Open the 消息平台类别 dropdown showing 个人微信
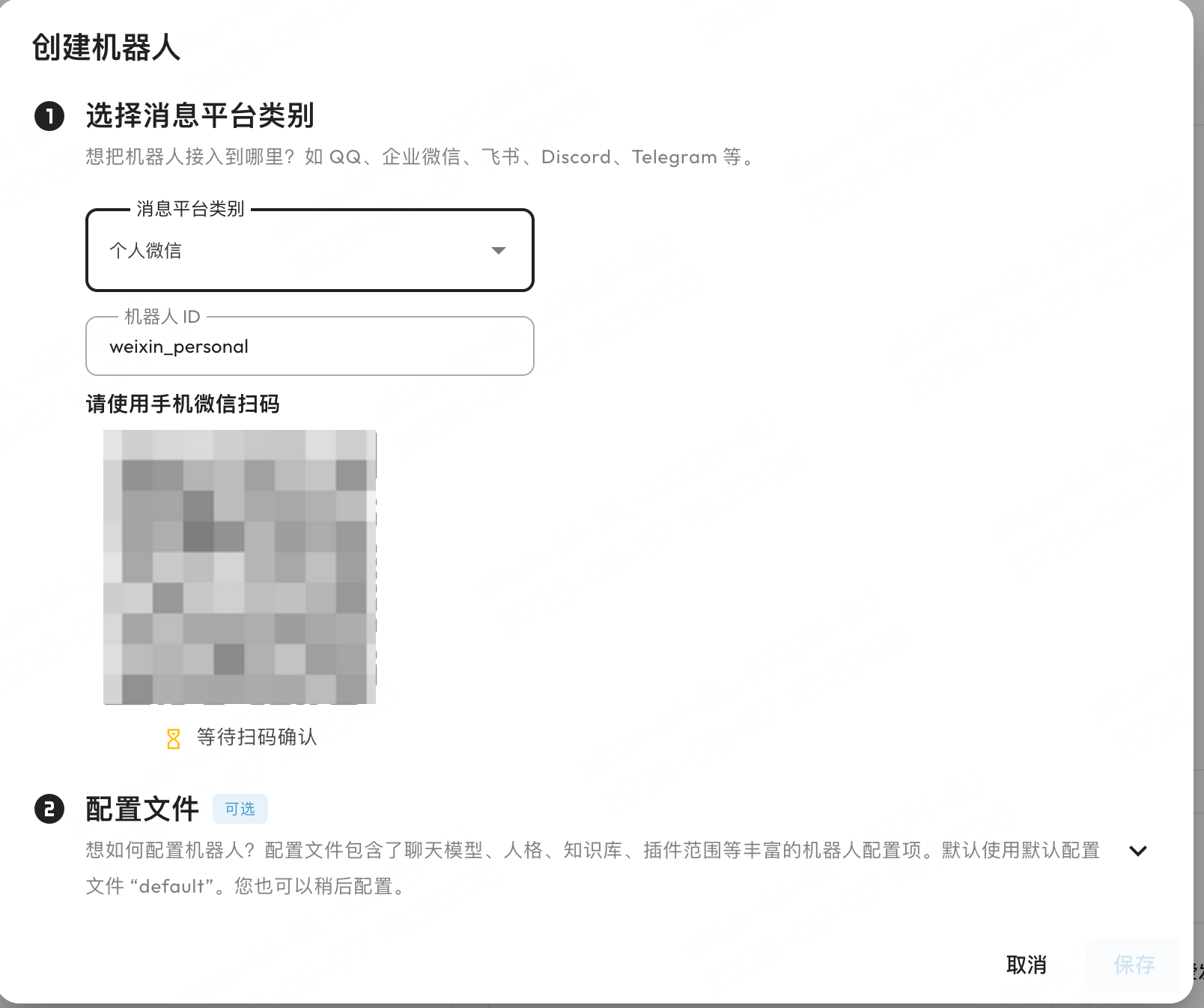Screen dimensions: 1204x1008 309,250
